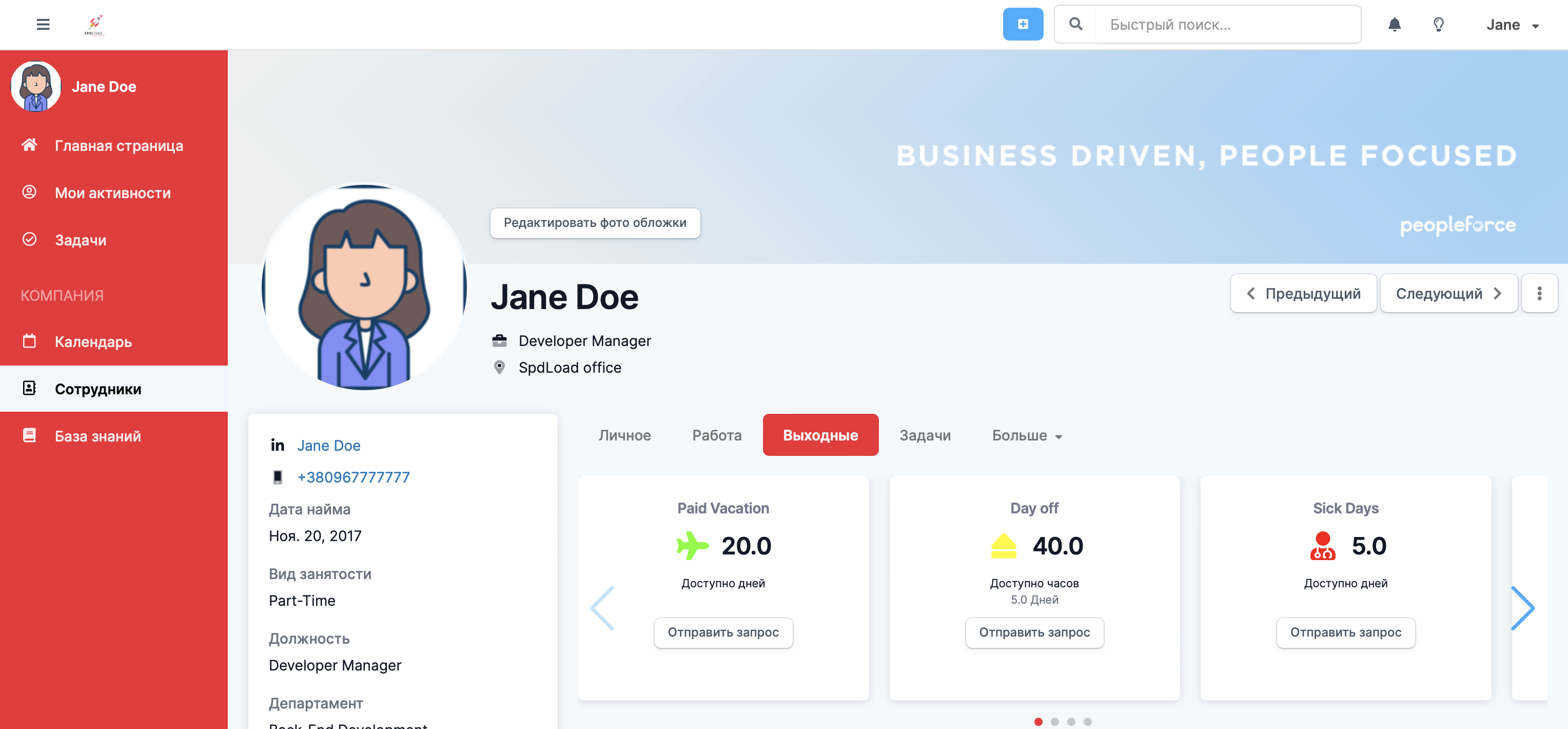
Task: Open Jane Doe LinkedIn link
Action: click(329, 445)
